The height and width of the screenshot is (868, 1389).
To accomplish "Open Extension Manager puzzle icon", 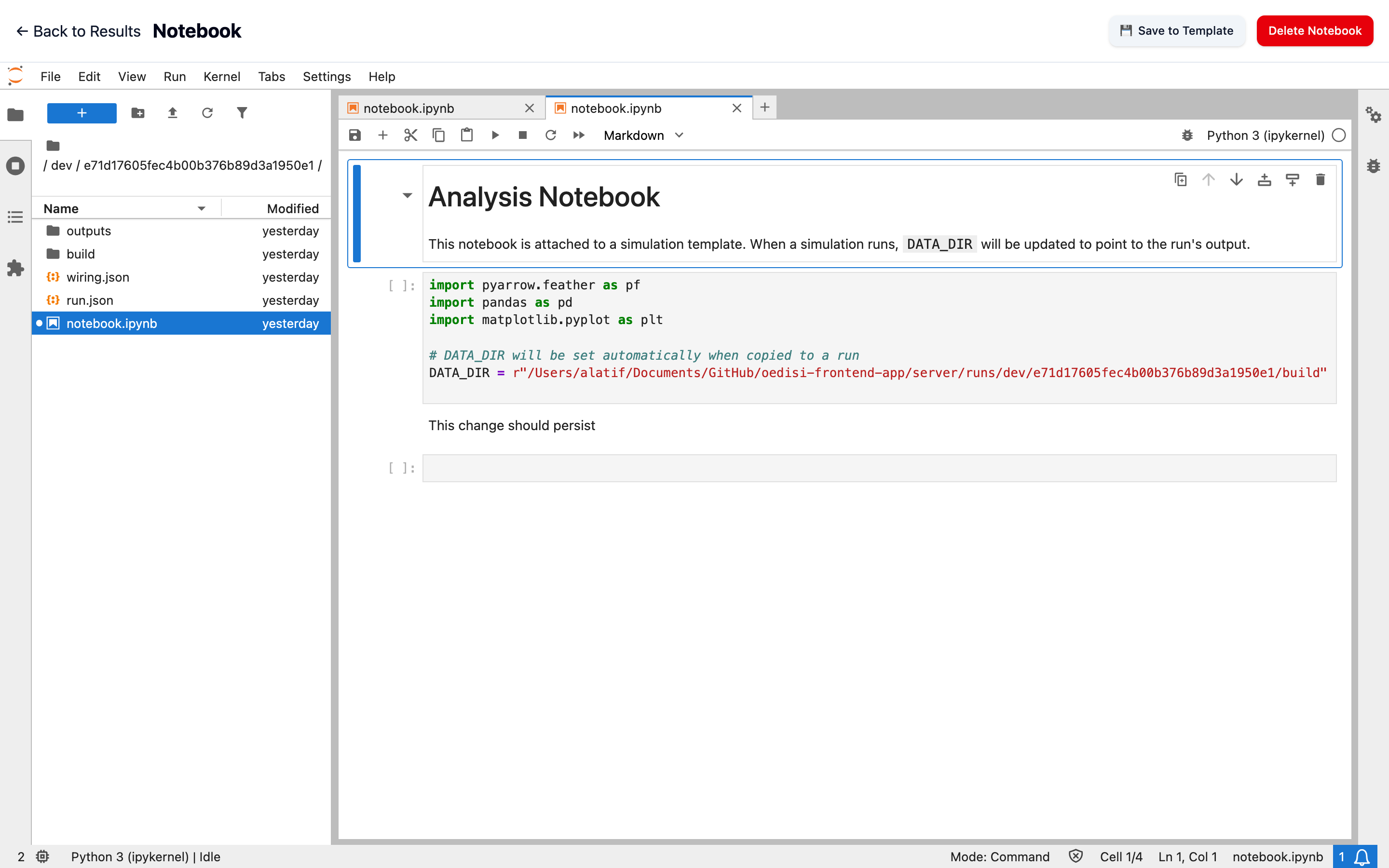I will 15,268.
